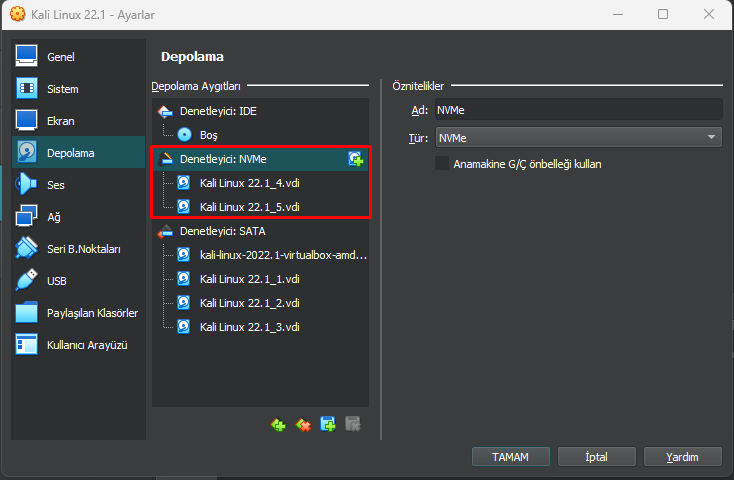734x480 pixels.
Task: Click disk icon of Kali Linux 22.1_1.vdi
Action: tap(184, 279)
